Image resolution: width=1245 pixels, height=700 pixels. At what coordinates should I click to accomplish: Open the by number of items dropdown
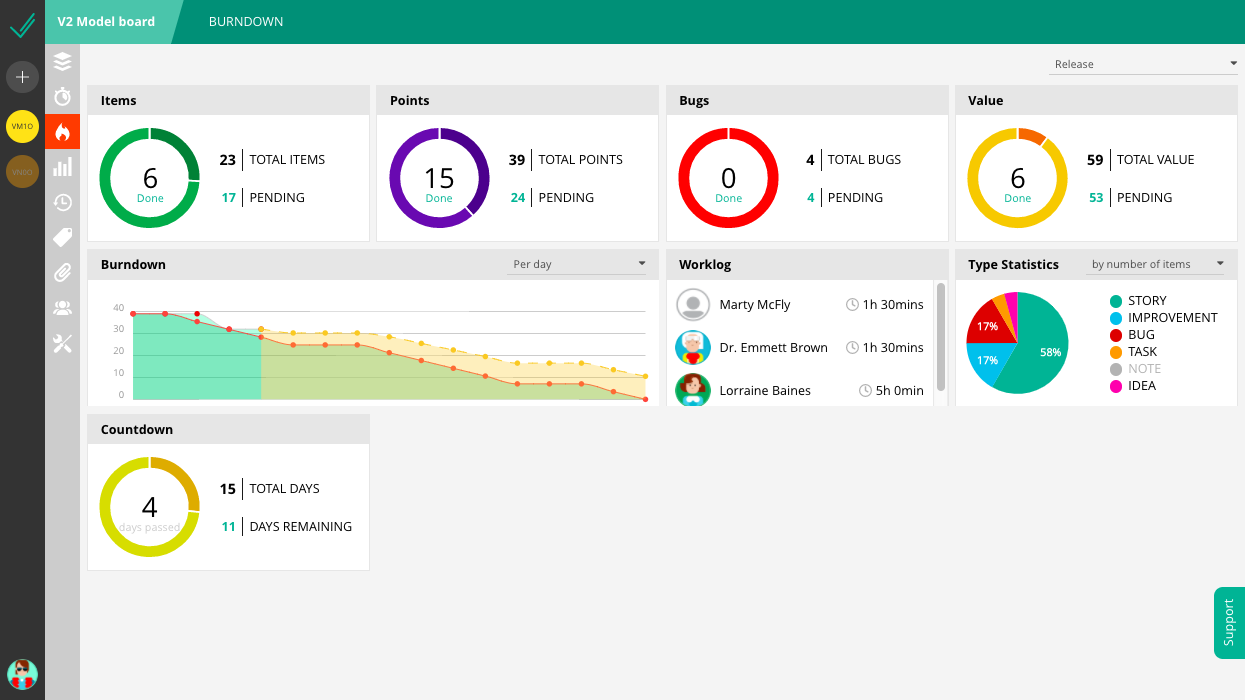[x=1157, y=265]
